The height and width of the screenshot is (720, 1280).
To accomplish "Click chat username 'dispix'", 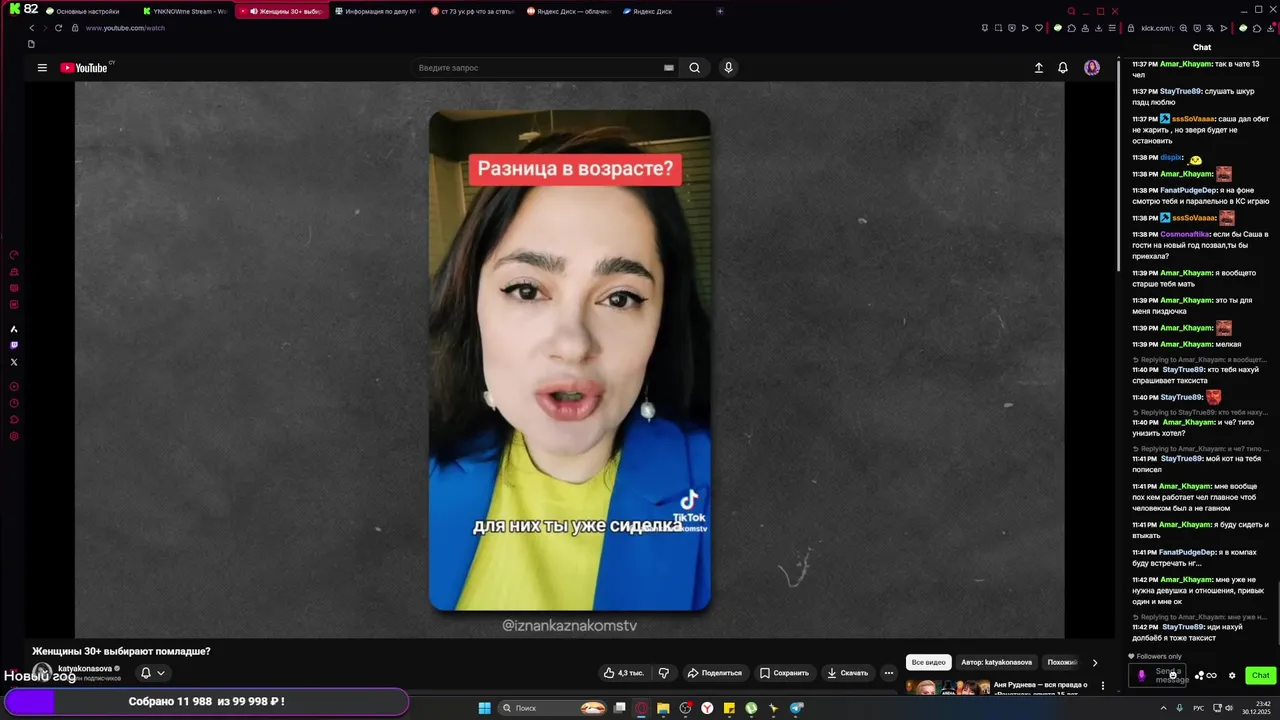I will pos(1171,157).
